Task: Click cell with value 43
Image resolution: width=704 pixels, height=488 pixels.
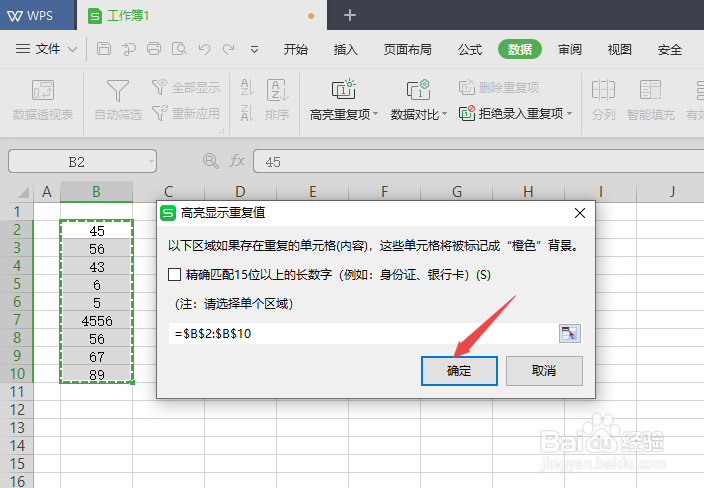Action: 97,267
